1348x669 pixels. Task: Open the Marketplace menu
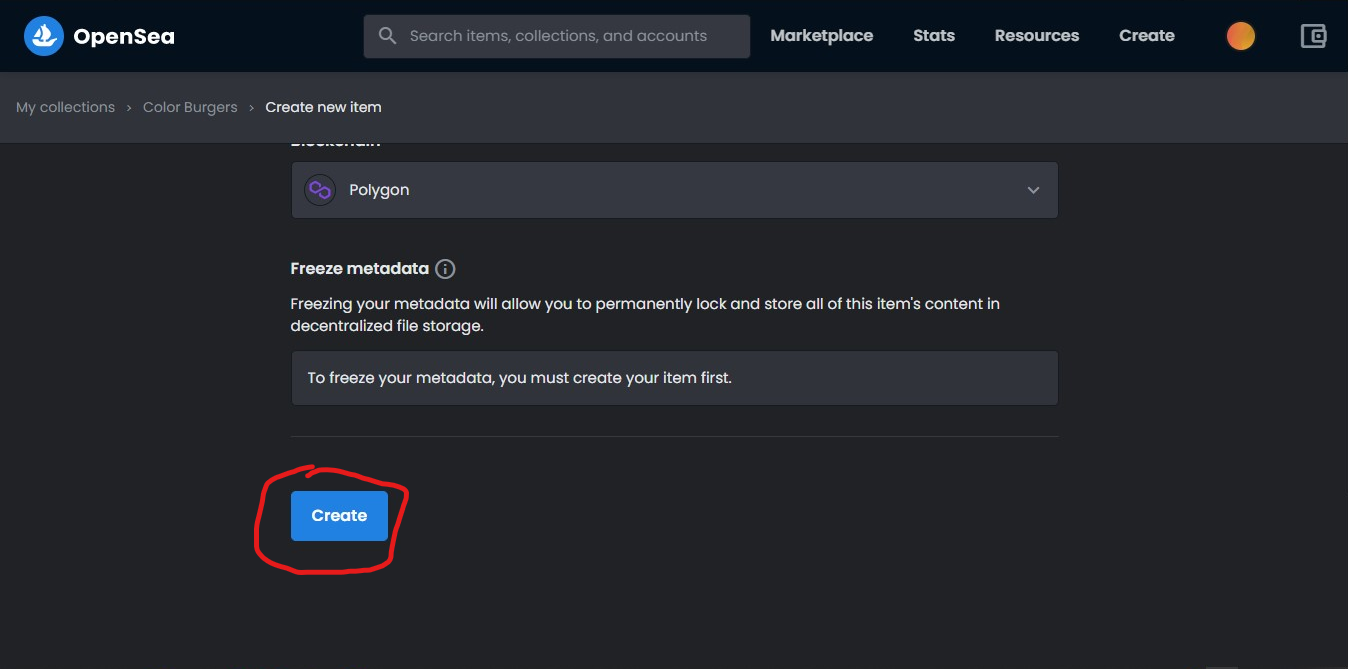pos(822,36)
